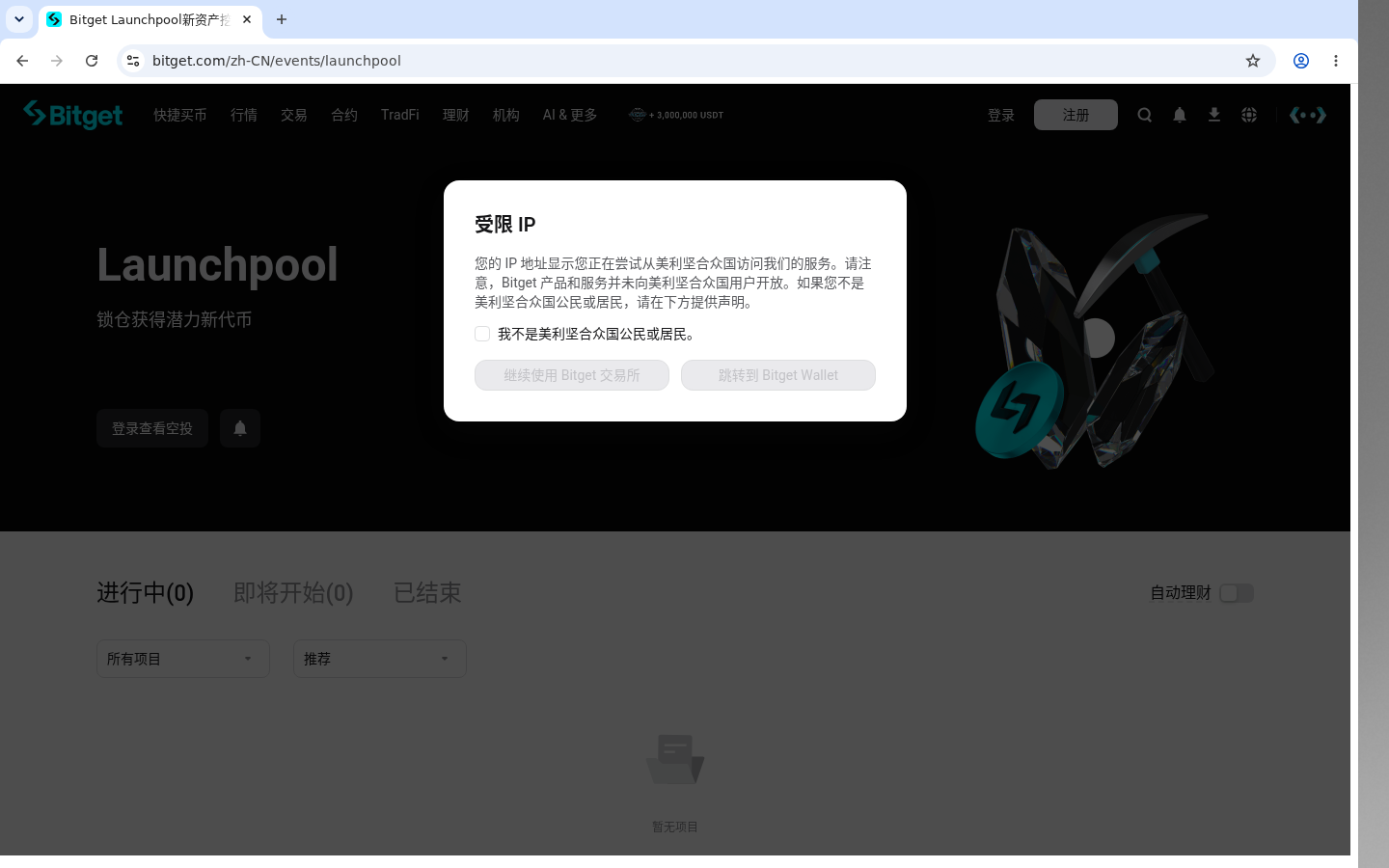
Task: Click the 锁仓获得潜力新代币 subtitle
Action: pyautogui.click(x=175, y=319)
